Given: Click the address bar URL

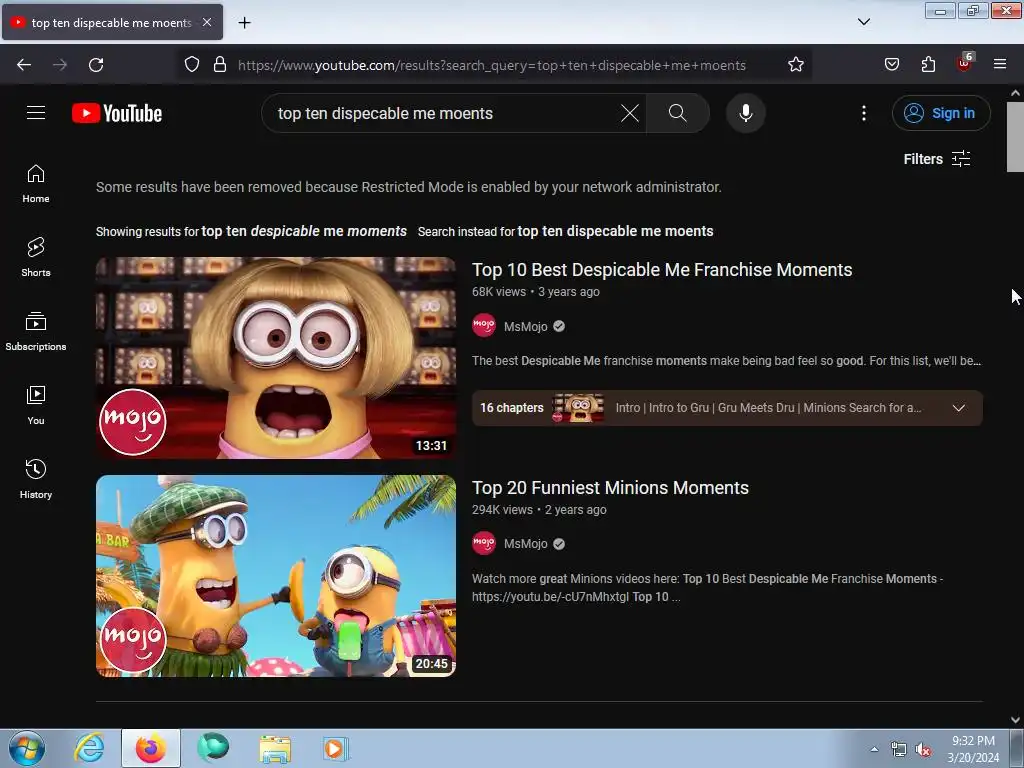Looking at the screenshot, I should pos(492,65).
